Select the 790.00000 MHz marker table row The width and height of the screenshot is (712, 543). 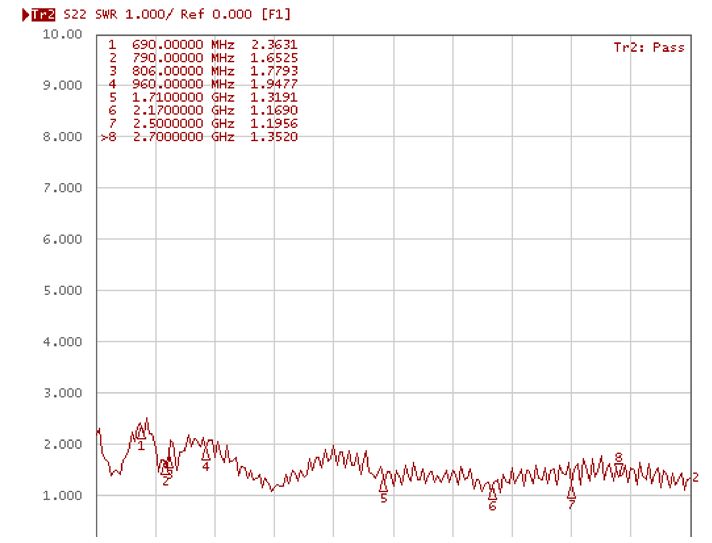(202, 58)
